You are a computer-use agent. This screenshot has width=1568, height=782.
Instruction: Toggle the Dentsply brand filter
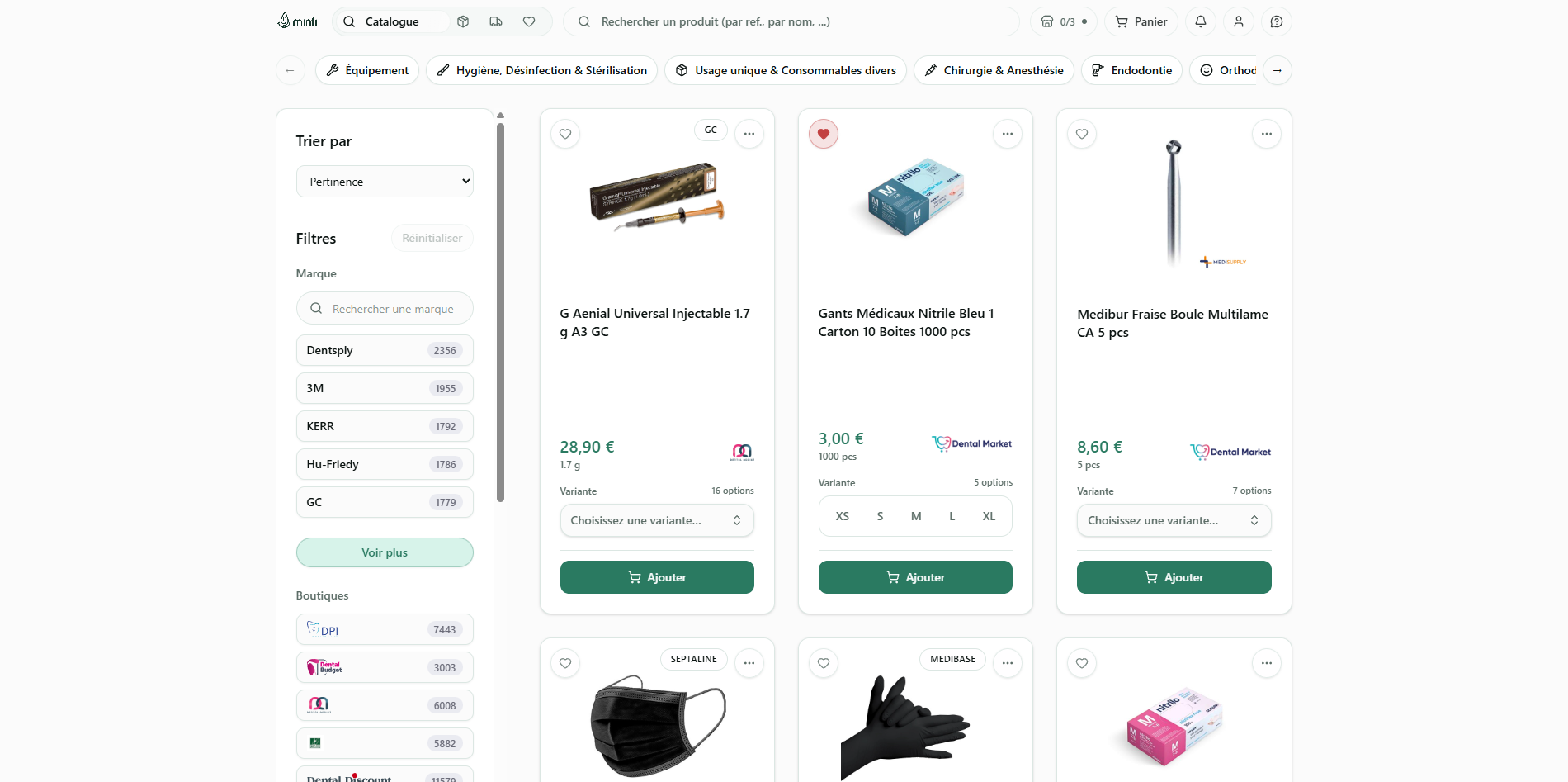click(385, 350)
